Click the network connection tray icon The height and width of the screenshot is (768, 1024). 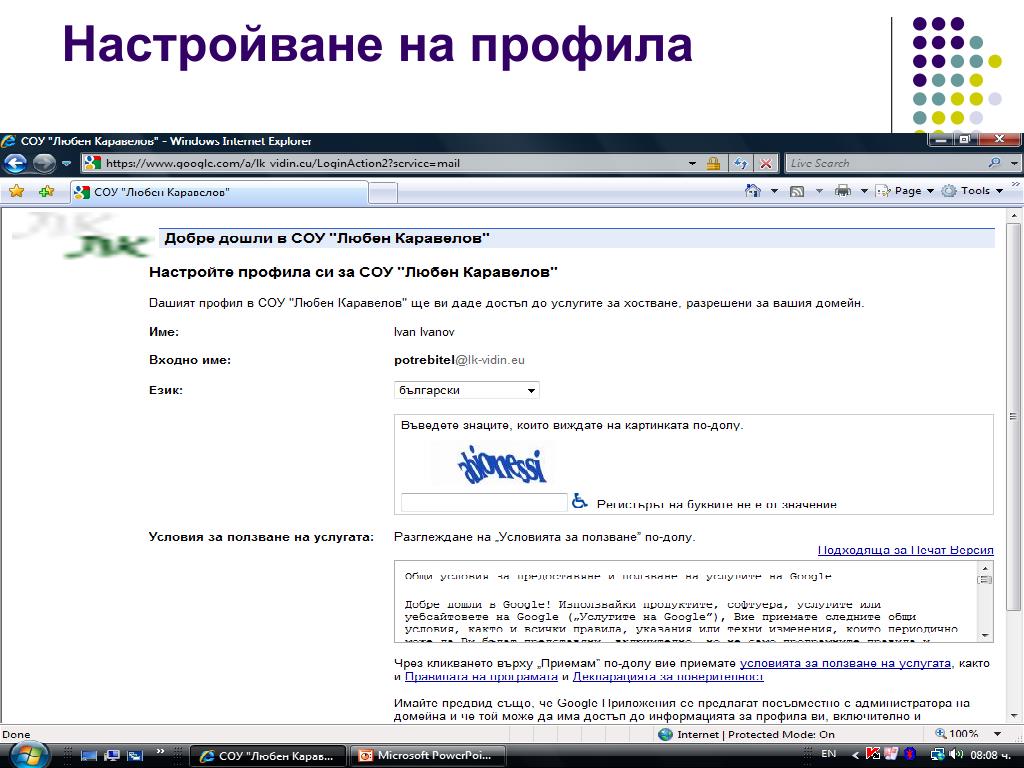938,754
